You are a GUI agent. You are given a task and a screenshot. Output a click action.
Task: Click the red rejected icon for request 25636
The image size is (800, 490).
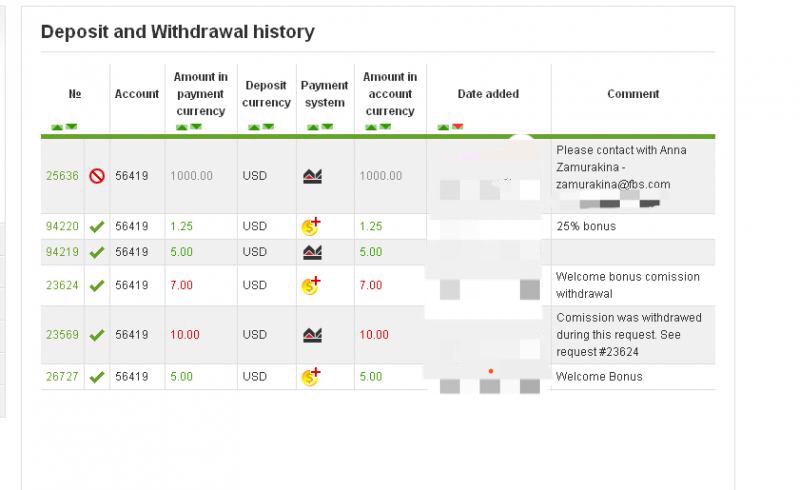pyautogui.click(x=97, y=176)
